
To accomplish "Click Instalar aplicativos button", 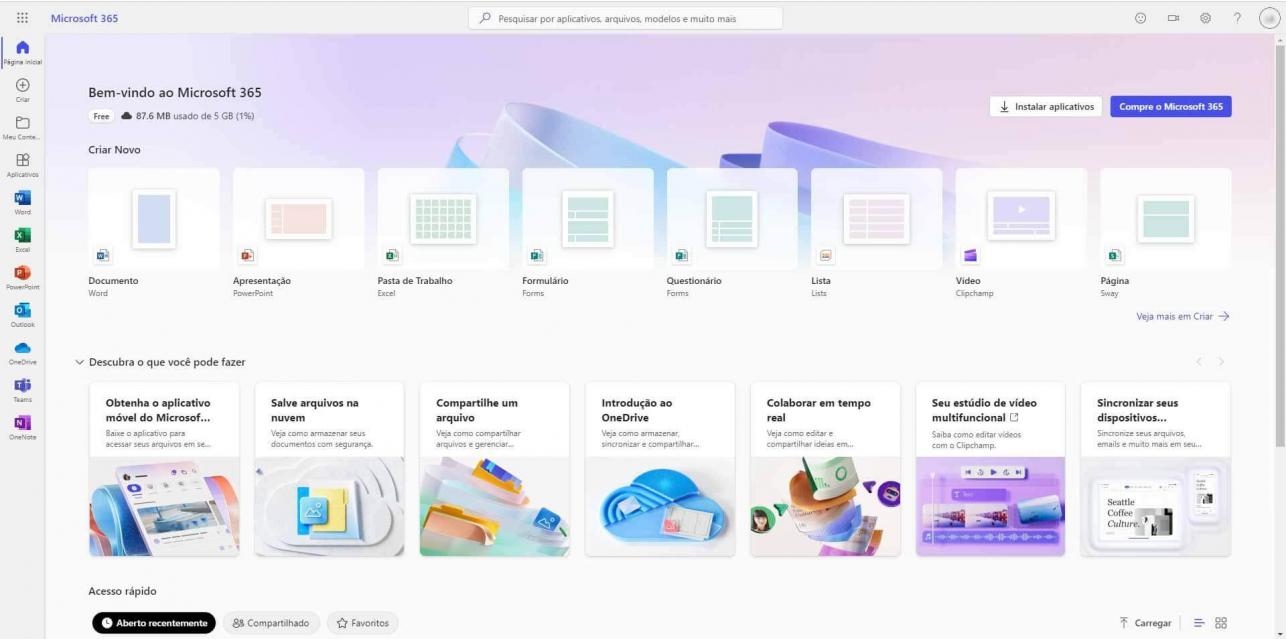I will click(x=1046, y=107).
